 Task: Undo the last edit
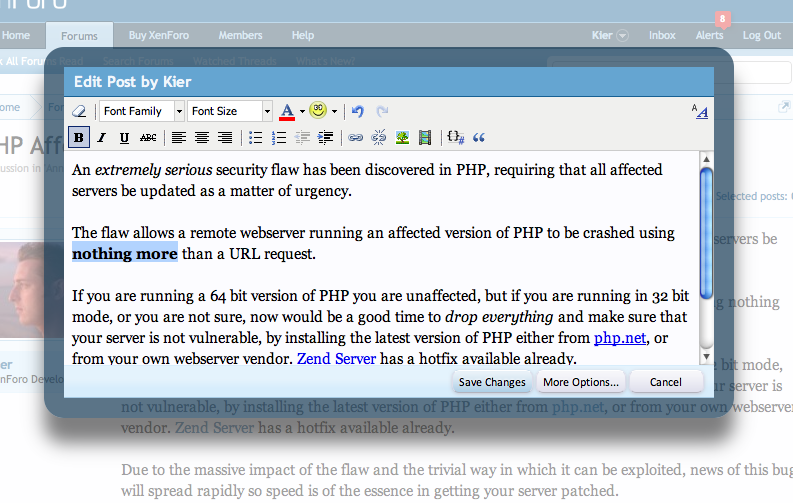coord(358,111)
